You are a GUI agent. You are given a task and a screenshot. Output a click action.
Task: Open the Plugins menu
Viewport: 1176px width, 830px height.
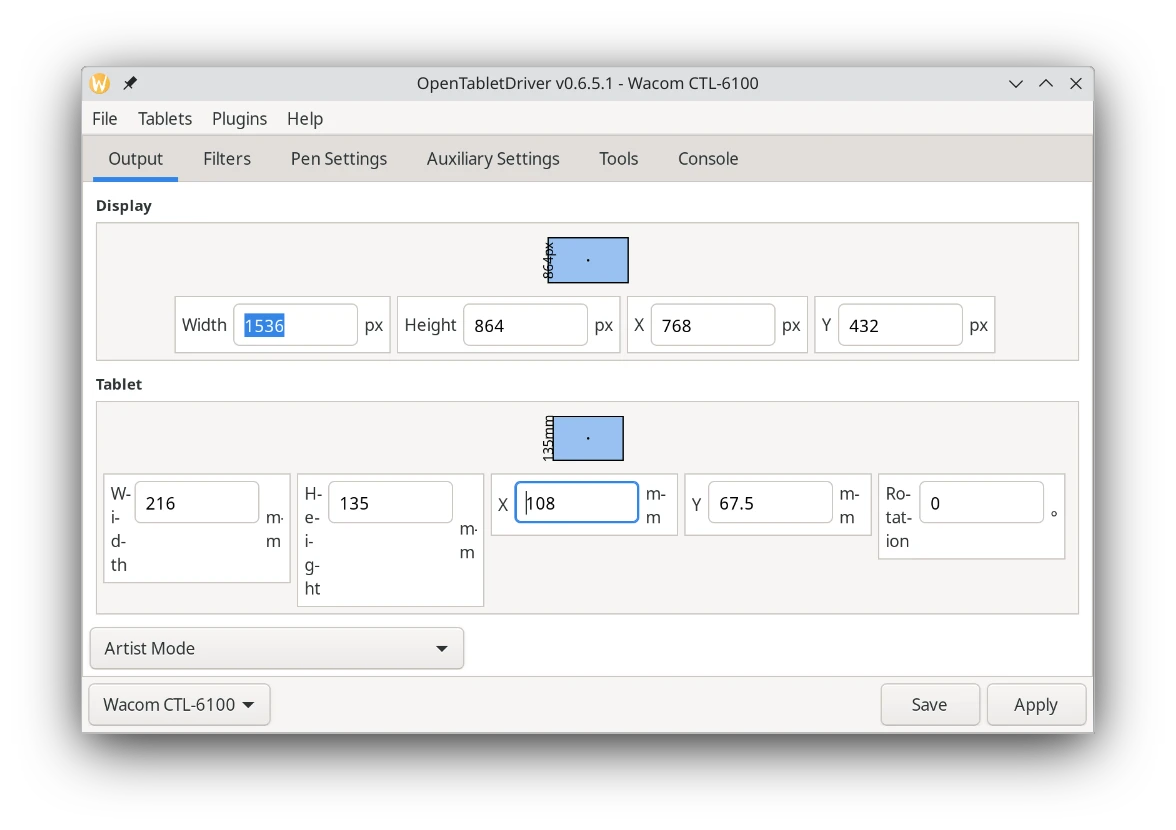(x=239, y=119)
